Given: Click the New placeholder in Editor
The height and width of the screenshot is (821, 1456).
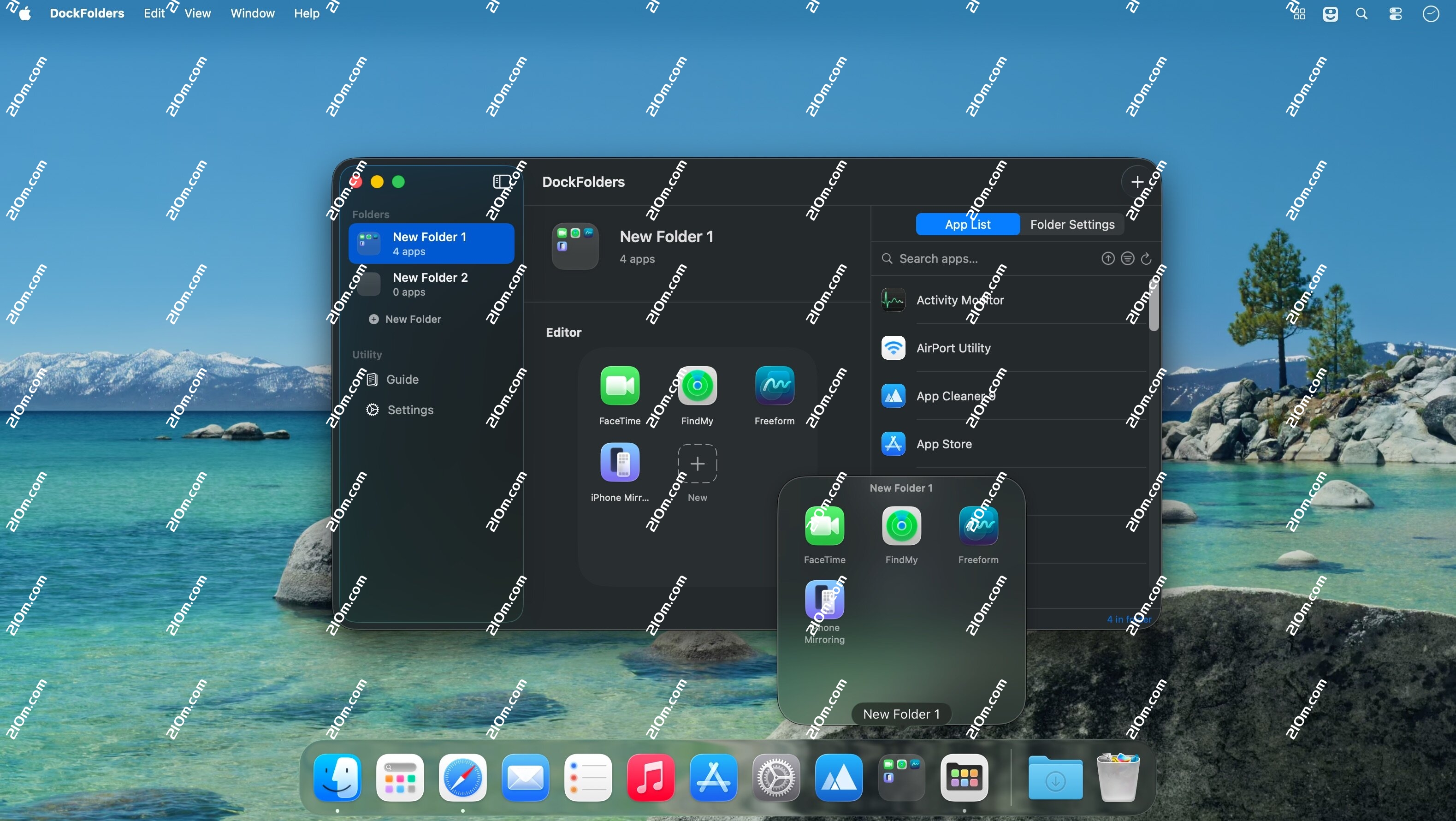Looking at the screenshot, I should point(698,464).
